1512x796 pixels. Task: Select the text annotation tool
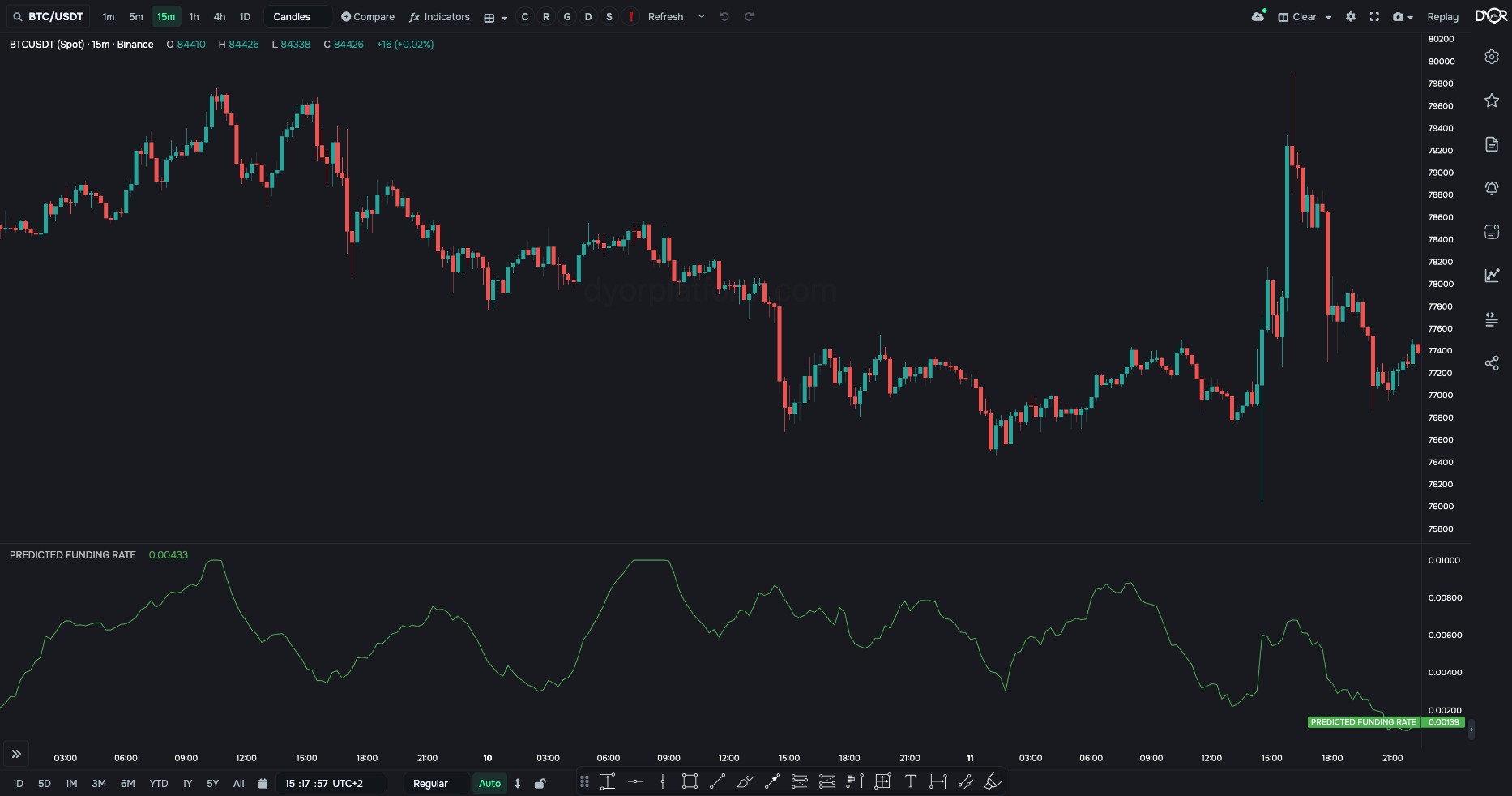910,782
